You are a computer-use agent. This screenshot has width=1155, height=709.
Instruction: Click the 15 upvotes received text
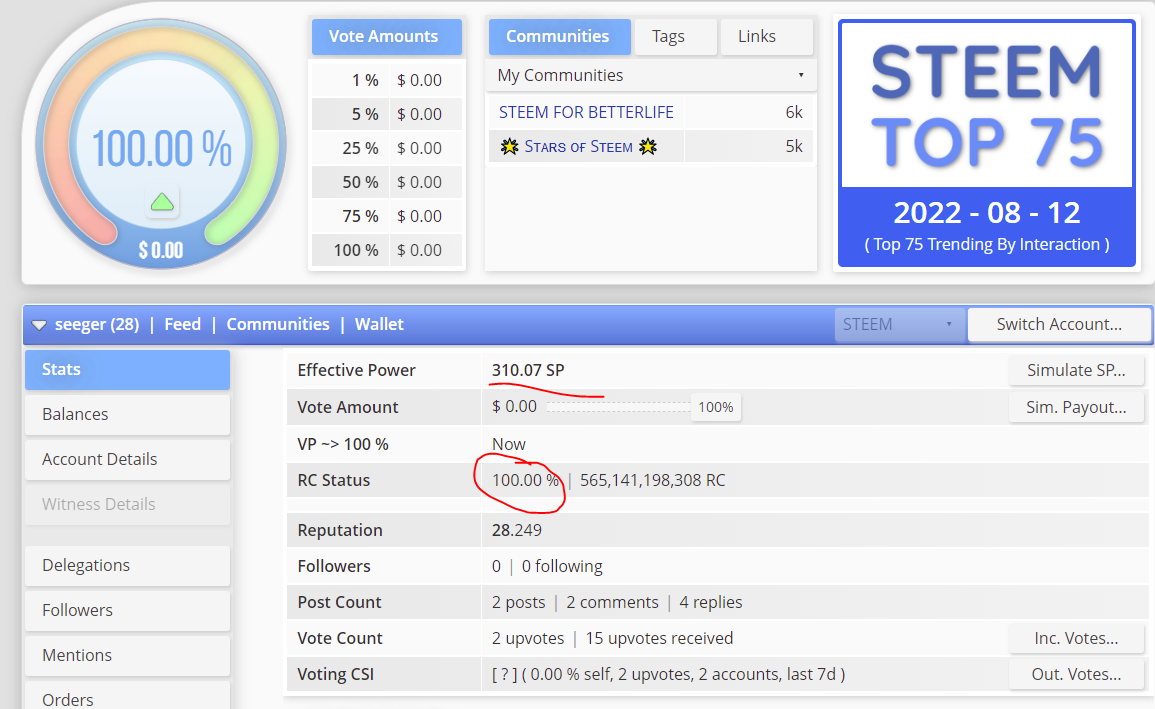click(x=659, y=638)
